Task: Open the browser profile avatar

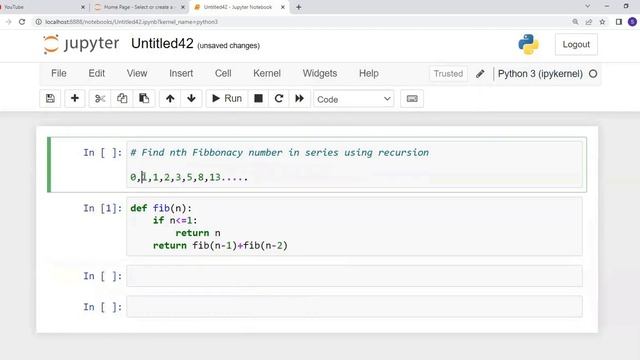Action: (x=632, y=22)
